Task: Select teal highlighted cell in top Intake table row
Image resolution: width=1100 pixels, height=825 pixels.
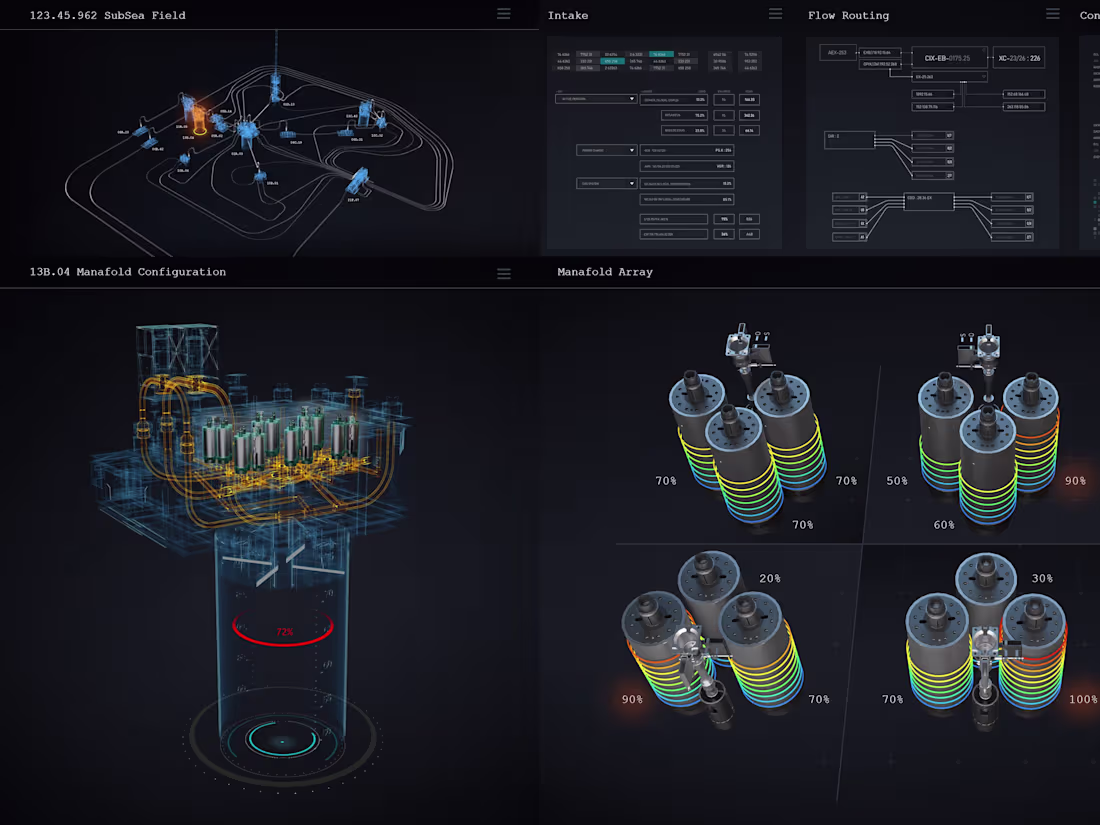Action: [661, 54]
